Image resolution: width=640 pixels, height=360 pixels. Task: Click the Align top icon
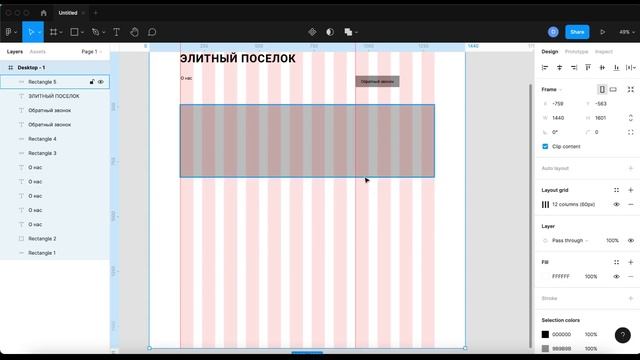coord(588,67)
